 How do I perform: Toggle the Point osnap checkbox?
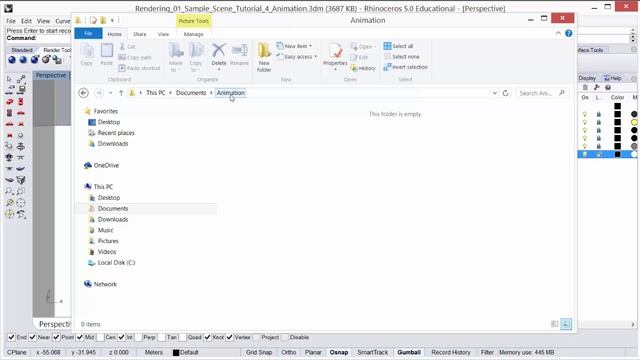tap(56, 337)
